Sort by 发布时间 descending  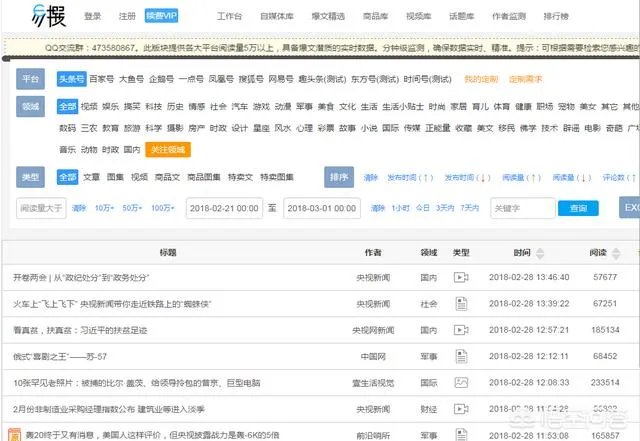coord(467,178)
